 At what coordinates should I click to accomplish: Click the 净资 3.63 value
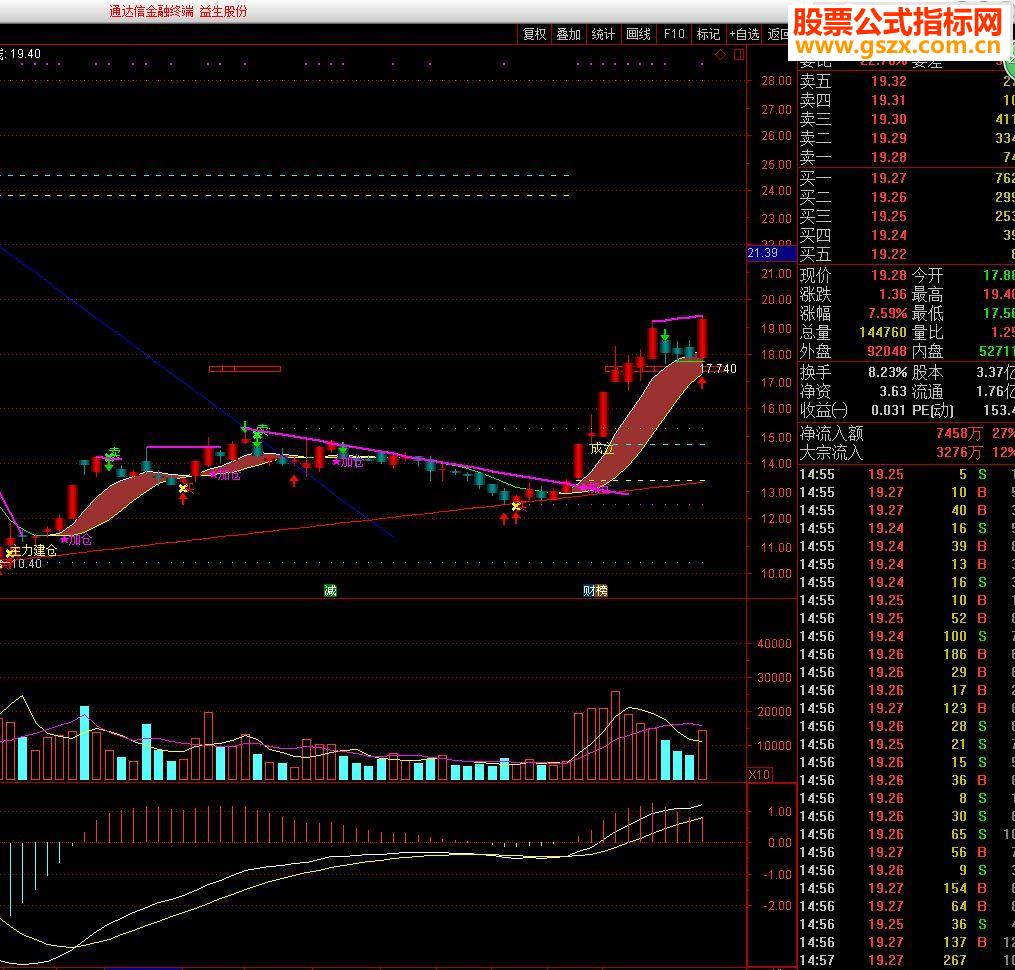click(x=893, y=391)
